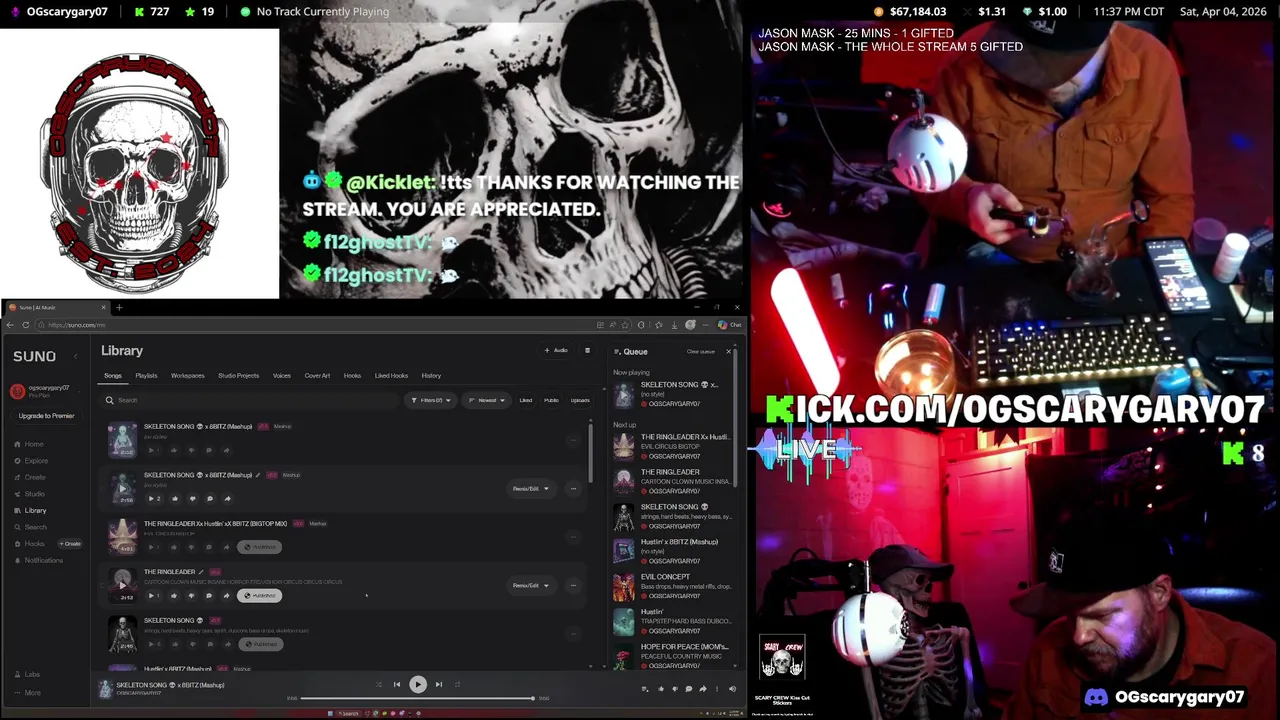Open a new browser tab with plus

click(x=118, y=308)
